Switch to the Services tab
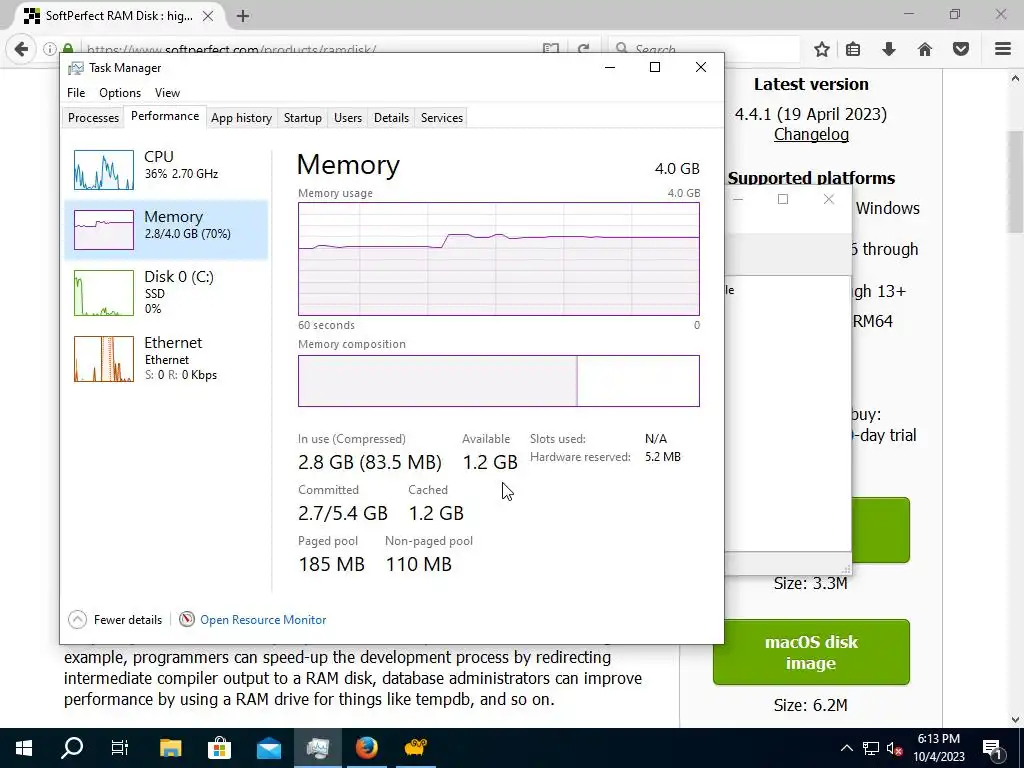Screen dimensions: 1024x768 [441, 118]
